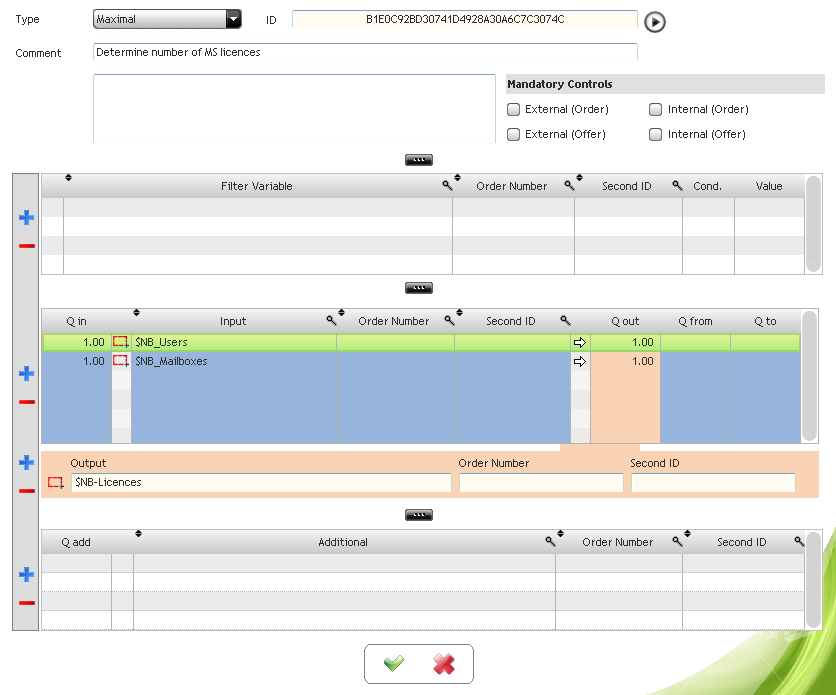
Task: Click the search magnifier in the Filter Variable header
Action: click(447, 185)
